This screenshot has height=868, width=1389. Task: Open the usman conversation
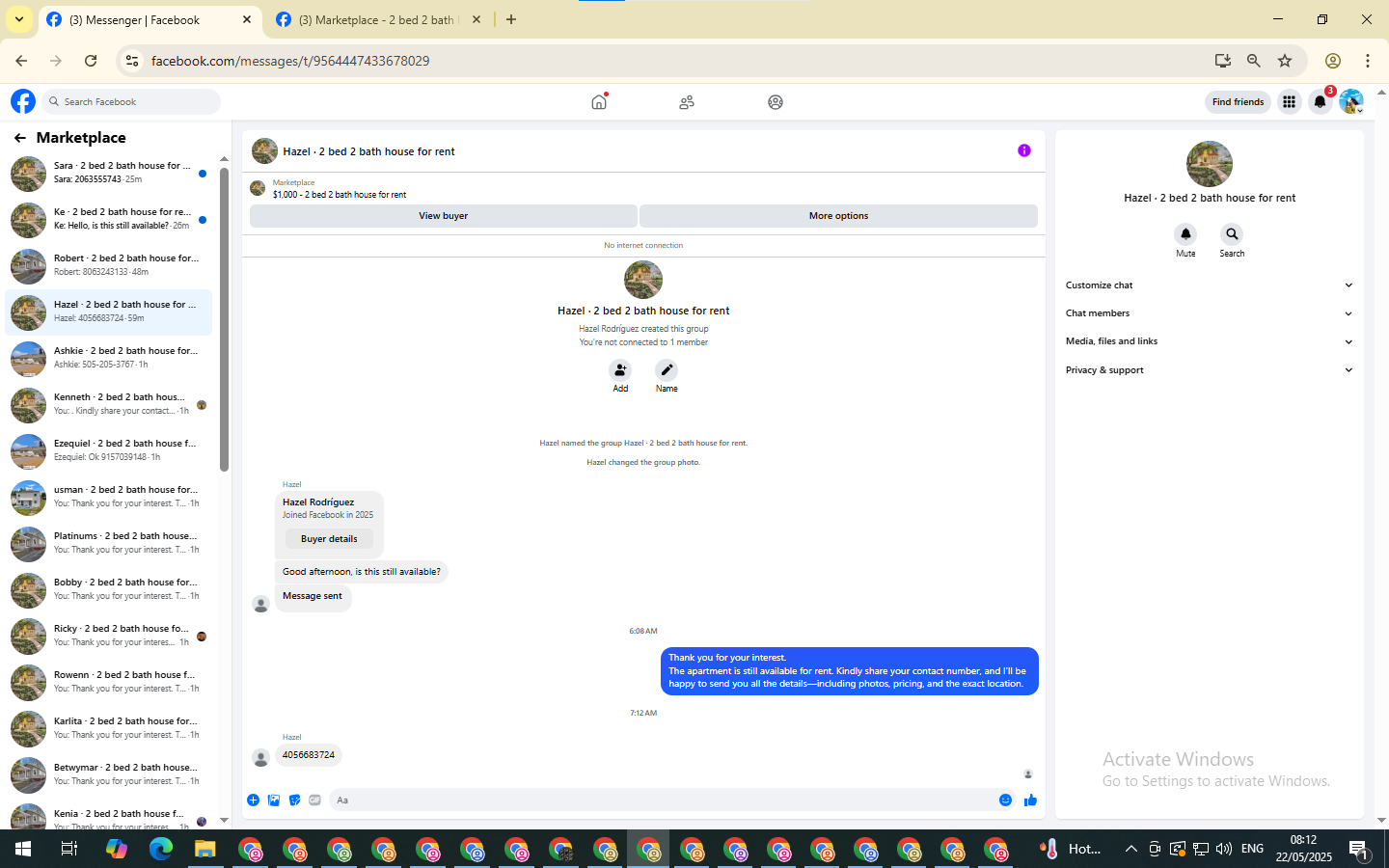tap(108, 498)
